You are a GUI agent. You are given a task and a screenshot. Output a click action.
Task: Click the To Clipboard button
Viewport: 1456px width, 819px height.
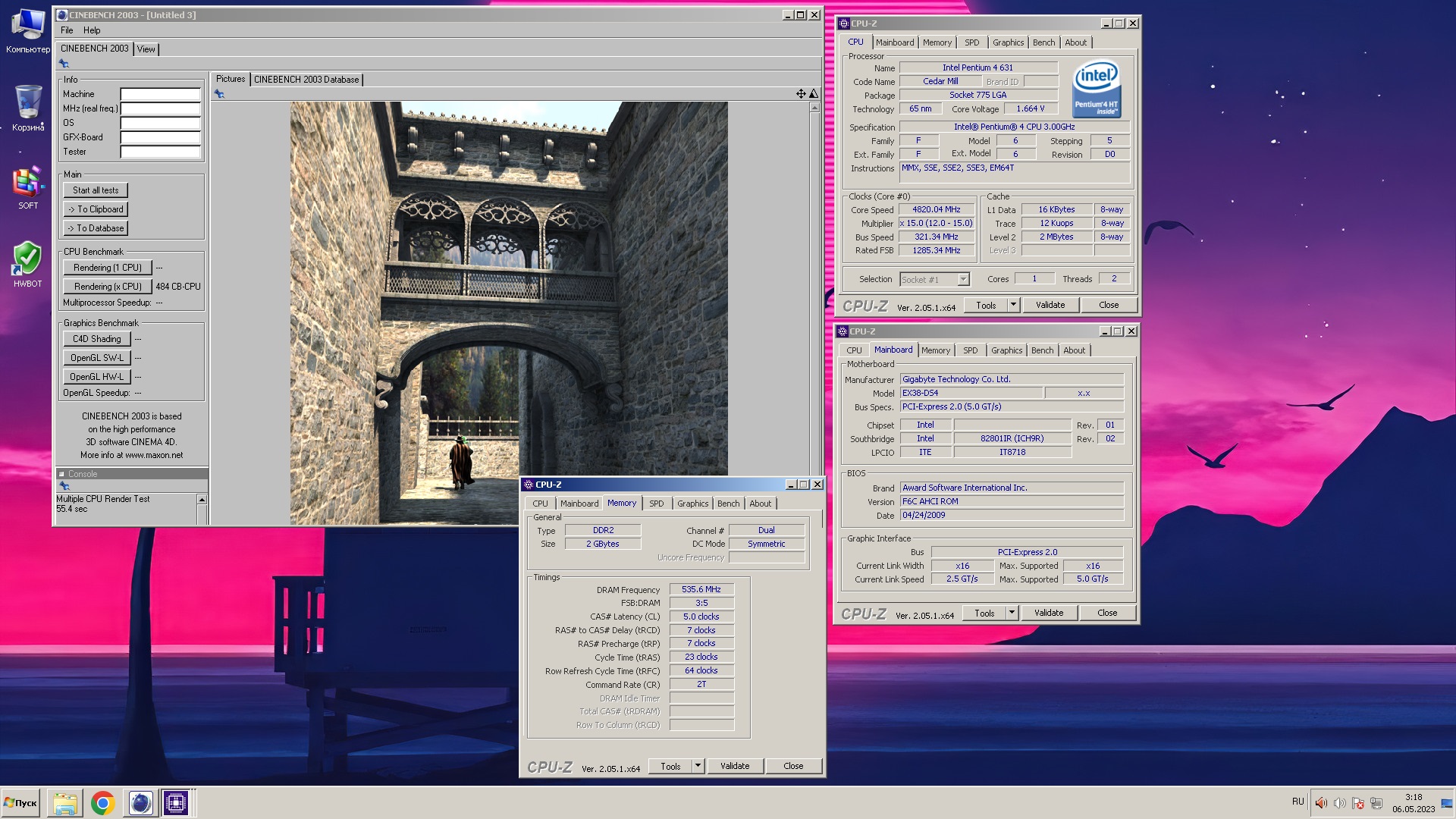96,209
